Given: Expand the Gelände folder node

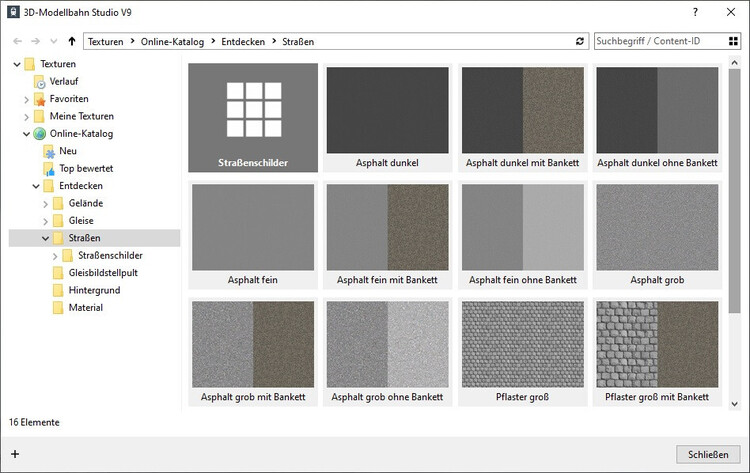Looking at the screenshot, I should [x=45, y=204].
